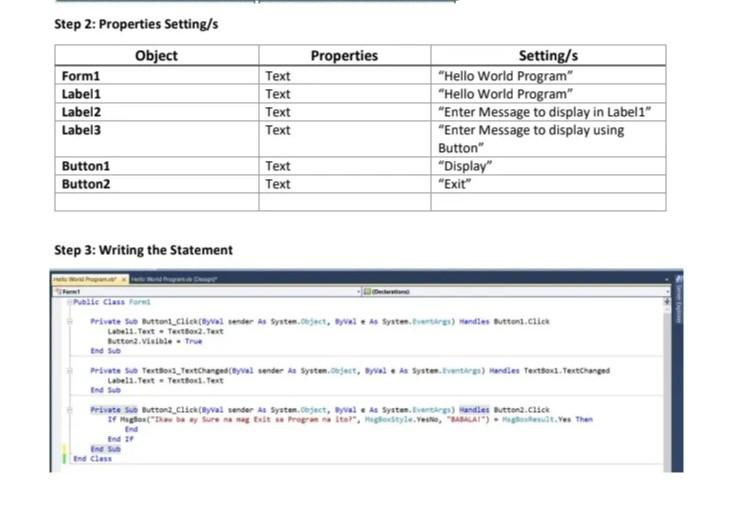The width and height of the screenshot is (731, 526).
Task: Collapse the Button1_Click sub outline
Action: click(69, 321)
